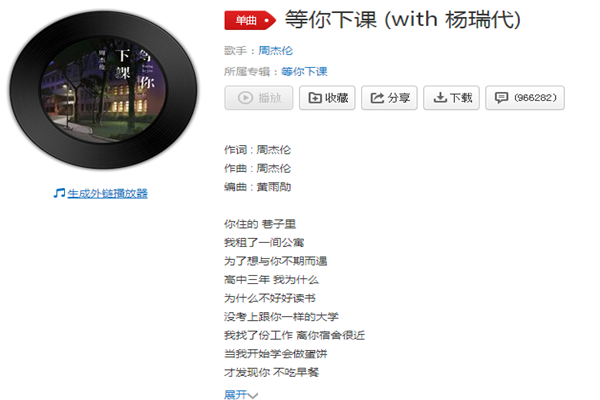
Task: Add song to favorites with 收藏
Action: point(327,98)
